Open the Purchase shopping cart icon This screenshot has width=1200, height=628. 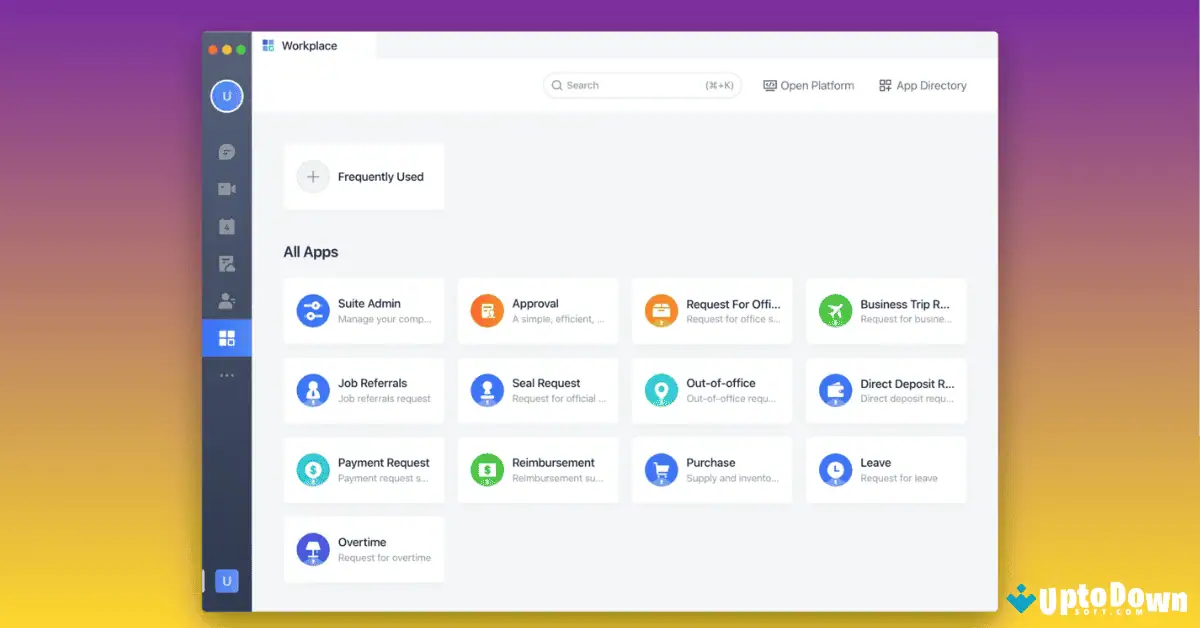(x=661, y=470)
